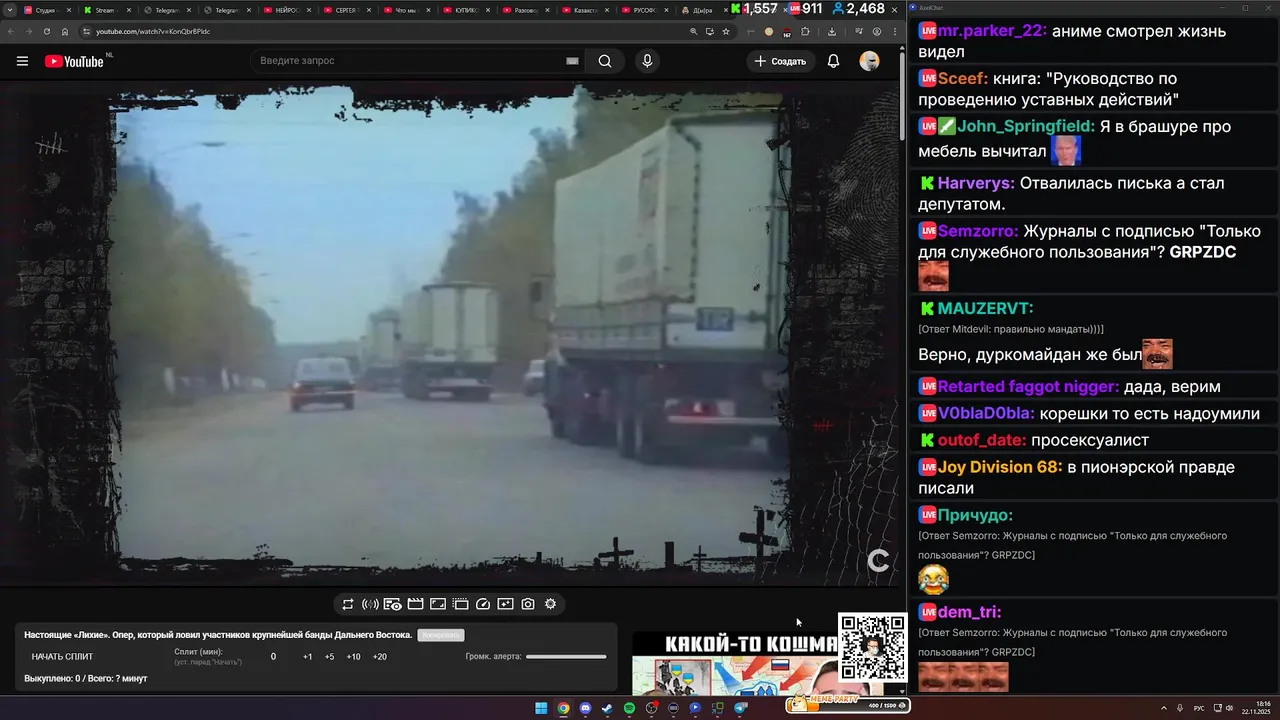Click the youtube.com address bar URL
This screenshot has height=720, width=1280.
click(153, 31)
